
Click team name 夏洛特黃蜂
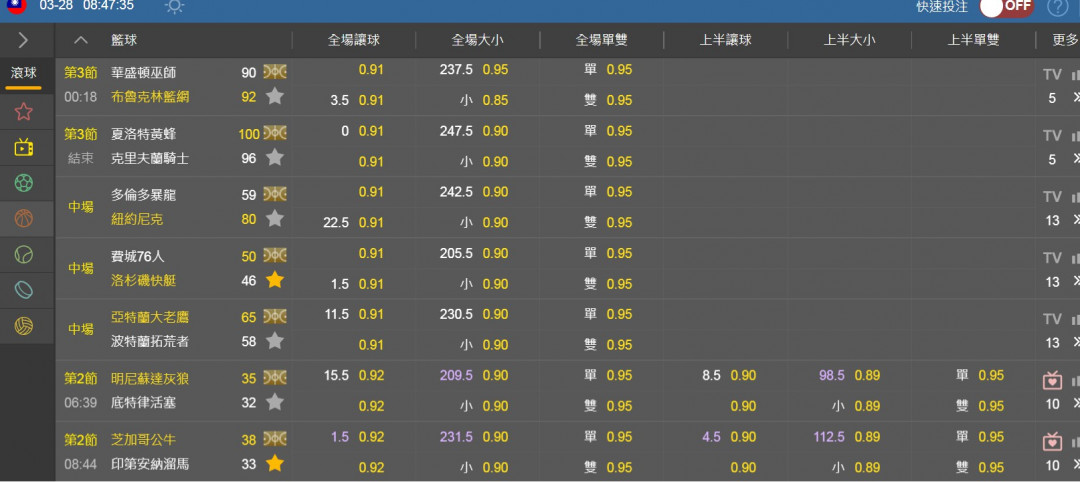pos(144,134)
